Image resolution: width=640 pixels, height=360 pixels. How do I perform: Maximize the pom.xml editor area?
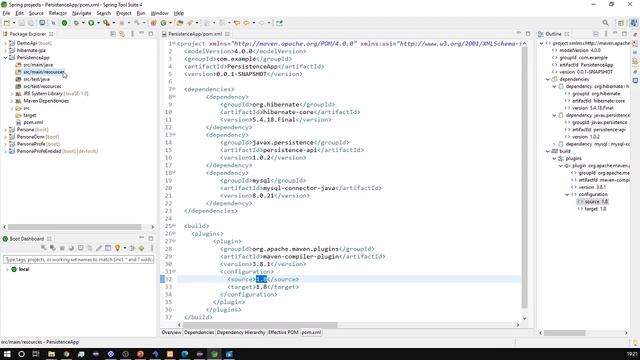pyautogui.click(x=528, y=33)
